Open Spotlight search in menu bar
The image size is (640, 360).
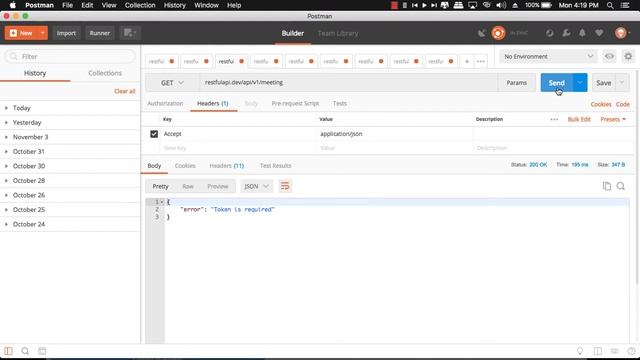tap(610, 5)
